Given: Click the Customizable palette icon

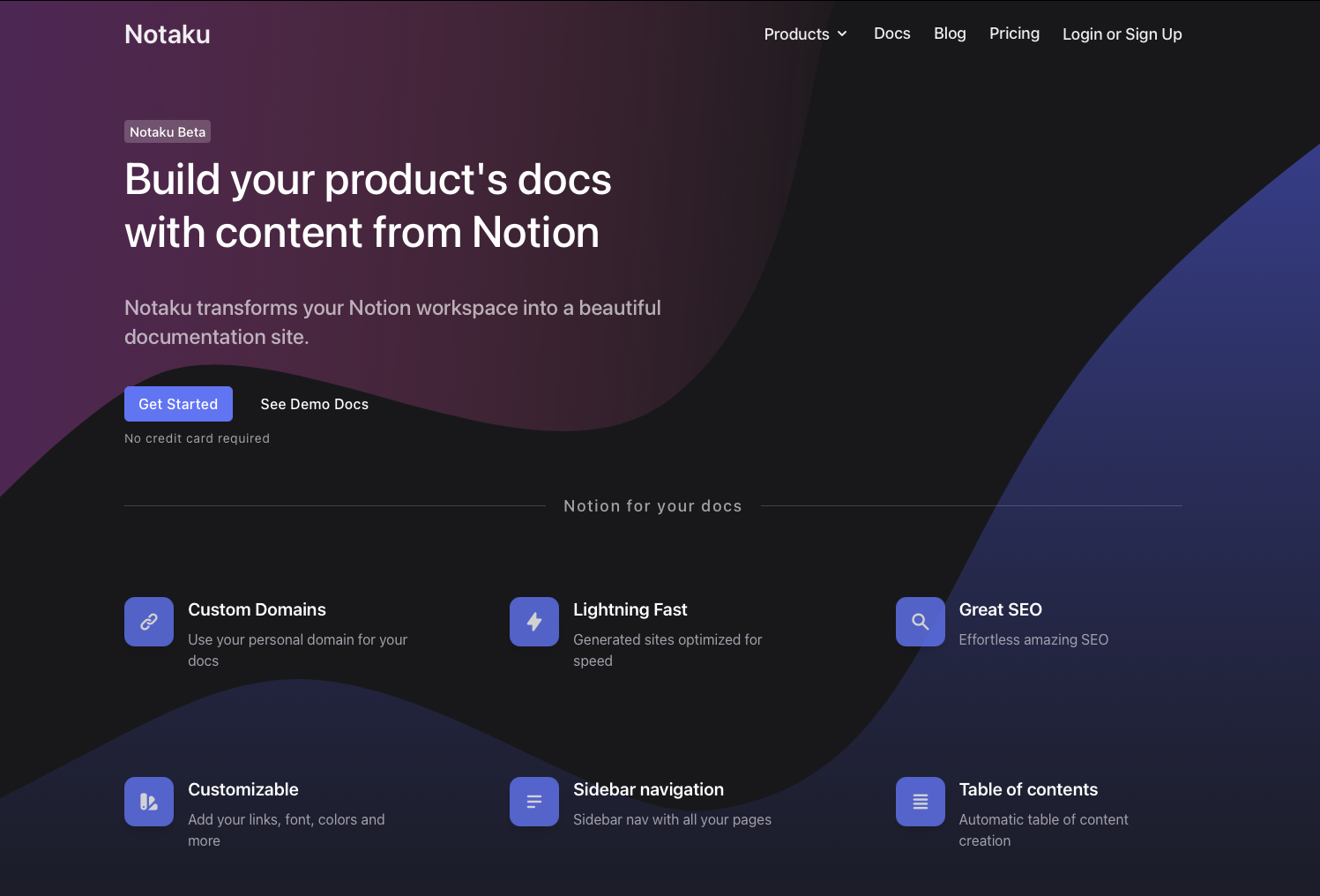Looking at the screenshot, I should tap(149, 802).
